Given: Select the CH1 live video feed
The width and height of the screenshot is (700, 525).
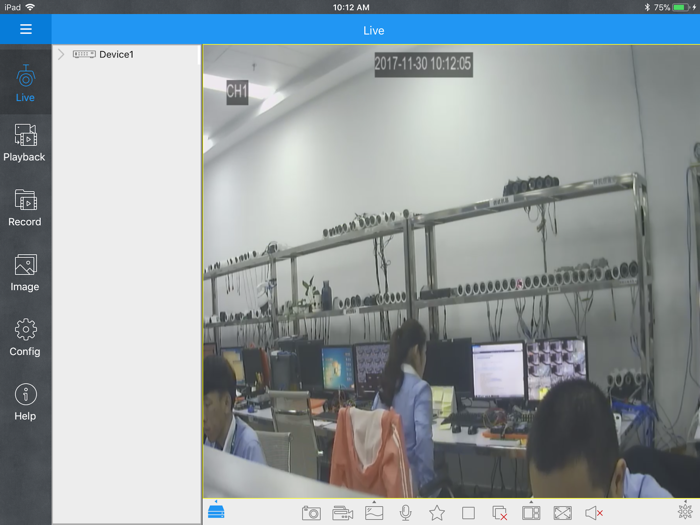Looking at the screenshot, I should [450, 270].
